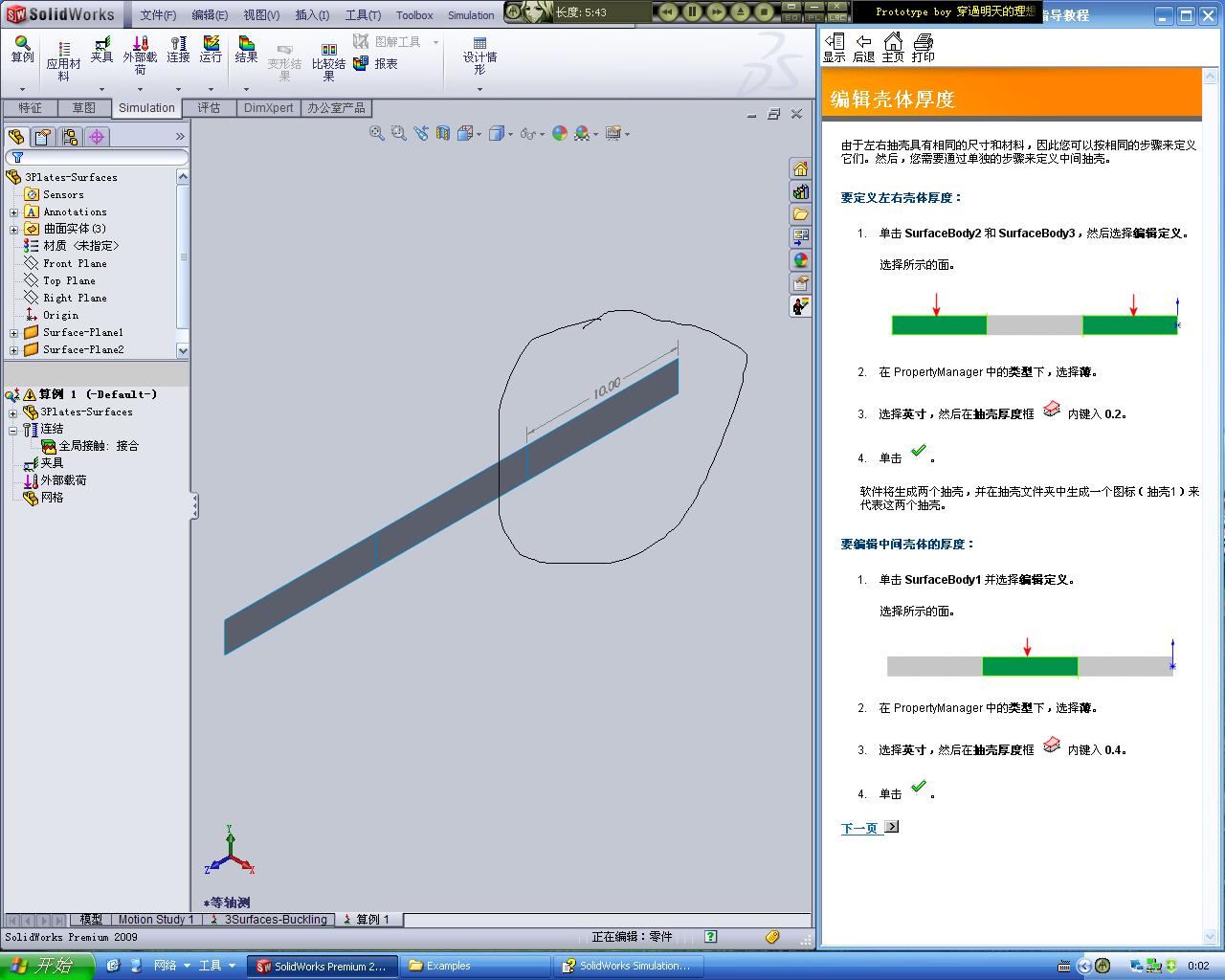Open the 文件(F) menu
Viewport: 1225px width, 980px height.
coord(158,15)
